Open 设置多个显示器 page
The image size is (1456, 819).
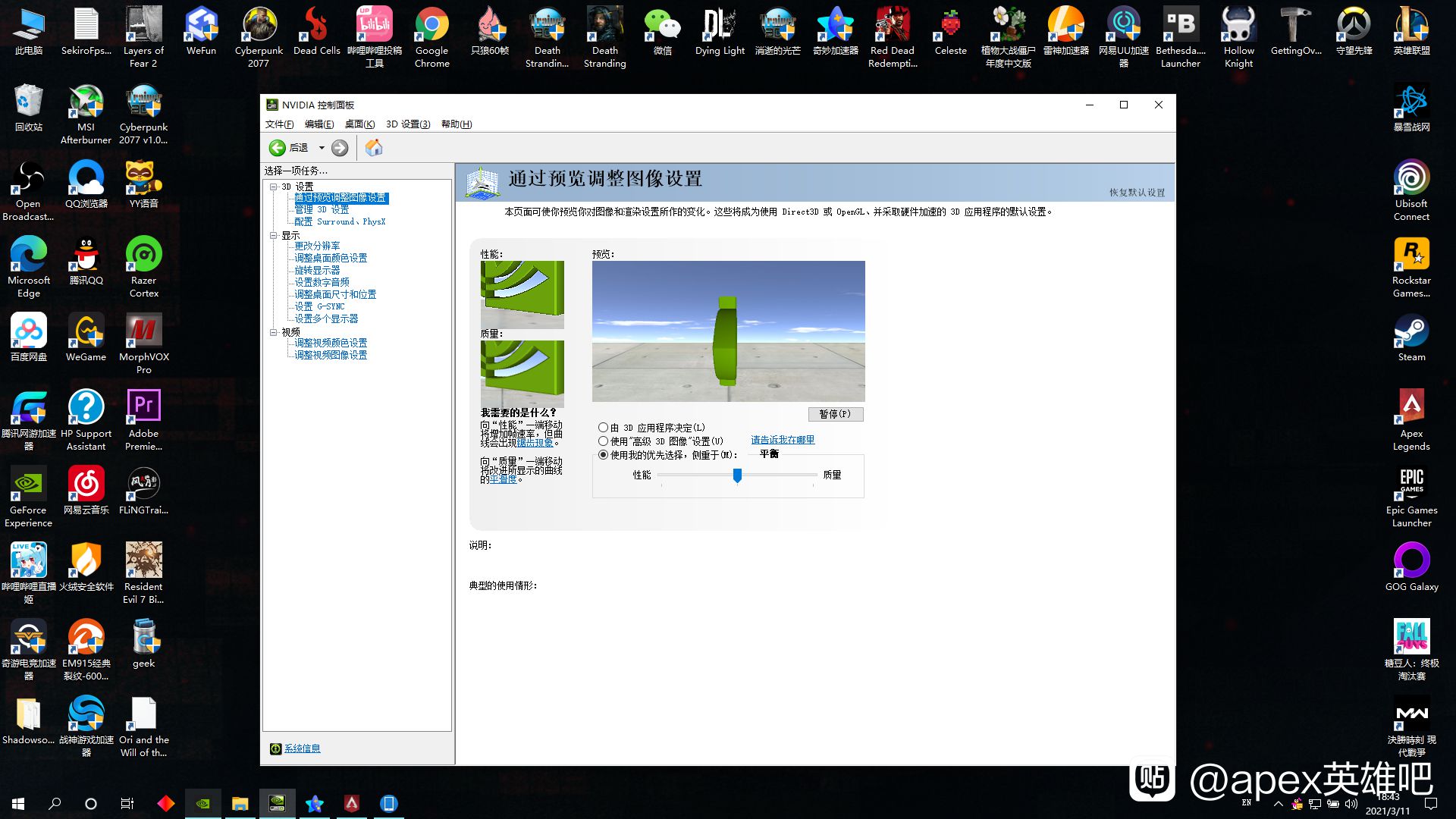pos(326,319)
